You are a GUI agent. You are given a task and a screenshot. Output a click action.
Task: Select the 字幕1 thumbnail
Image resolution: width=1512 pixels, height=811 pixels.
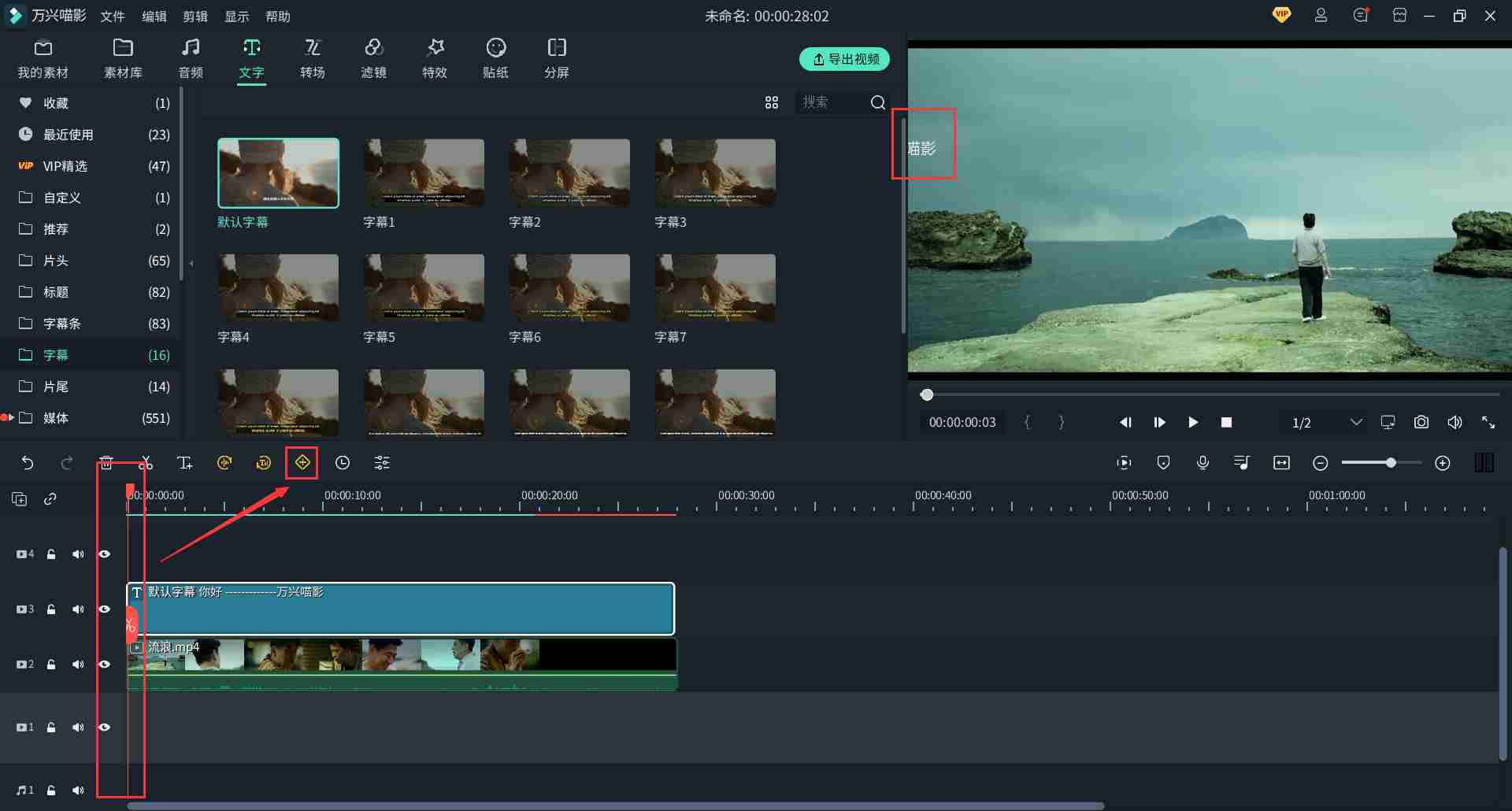pos(424,173)
